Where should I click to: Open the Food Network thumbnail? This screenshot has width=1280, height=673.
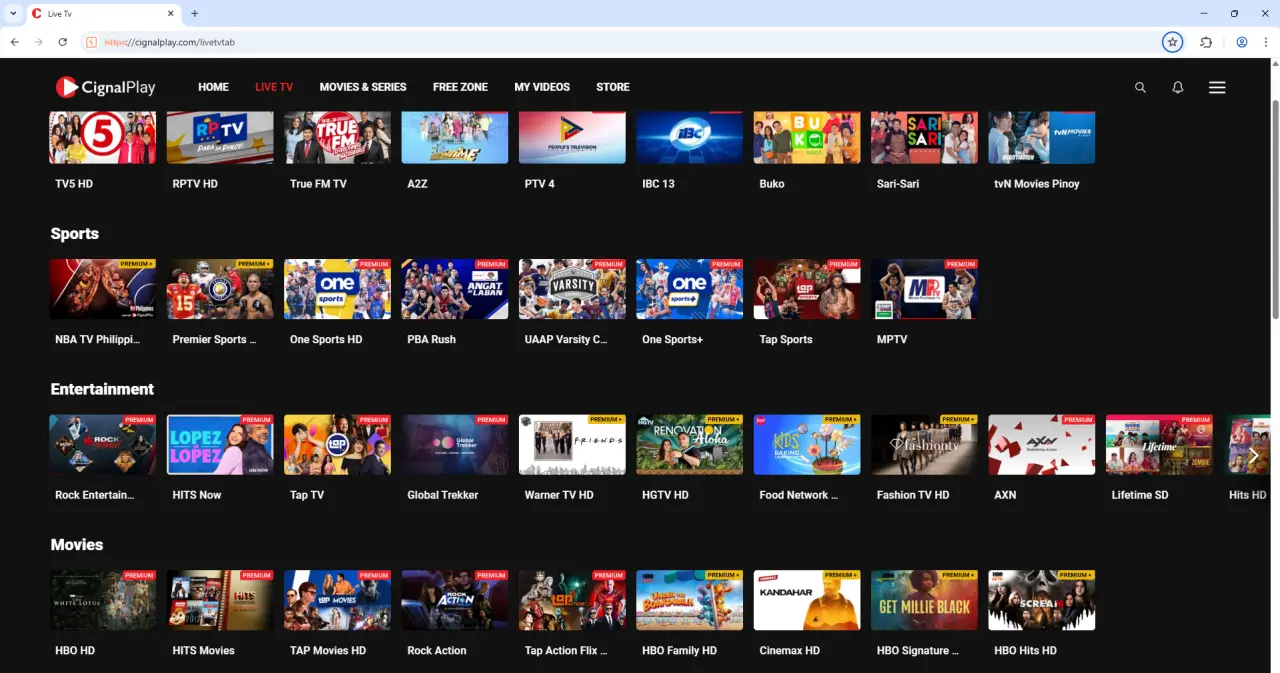pyautogui.click(x=807, y=445)
